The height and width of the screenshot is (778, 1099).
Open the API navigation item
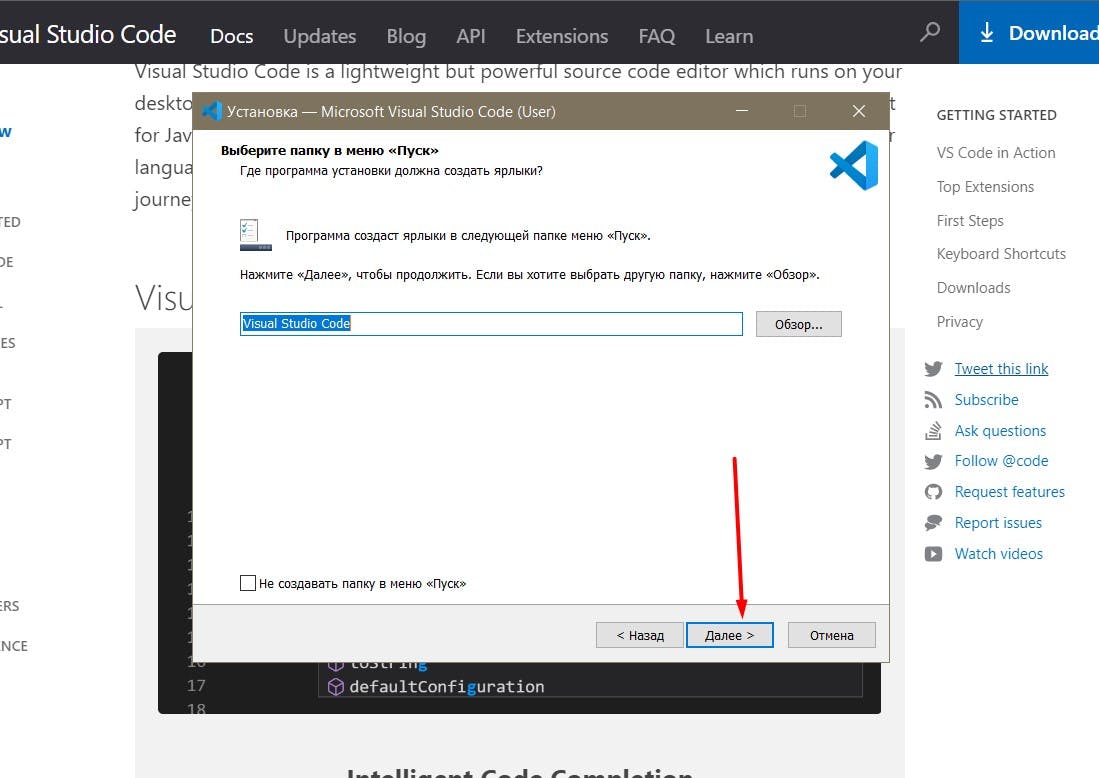point(470,36)
